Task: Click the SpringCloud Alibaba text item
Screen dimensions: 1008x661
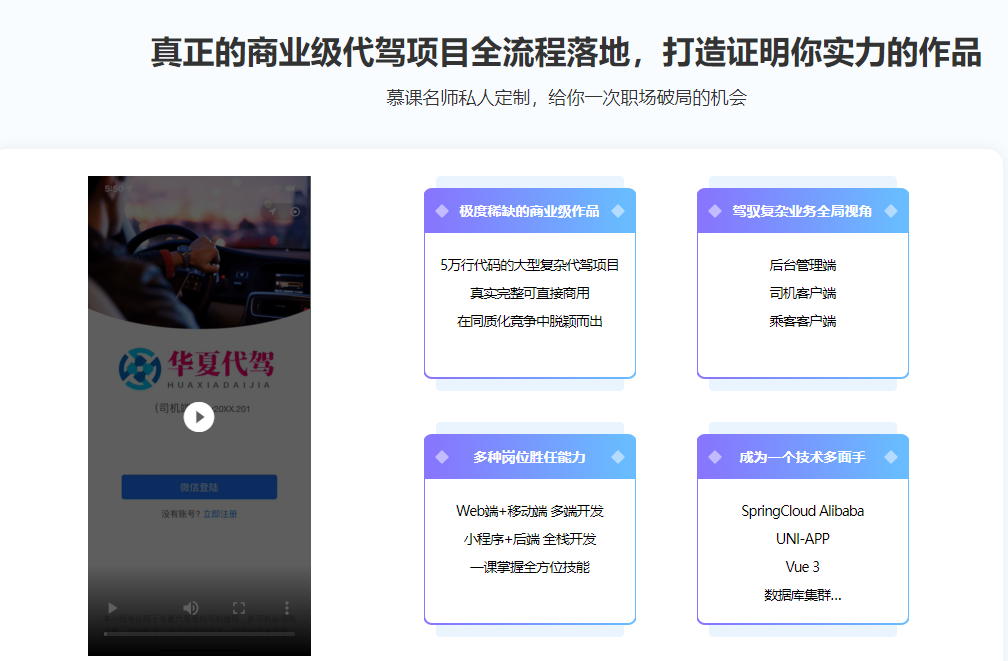Action: (x=802, y=511)
